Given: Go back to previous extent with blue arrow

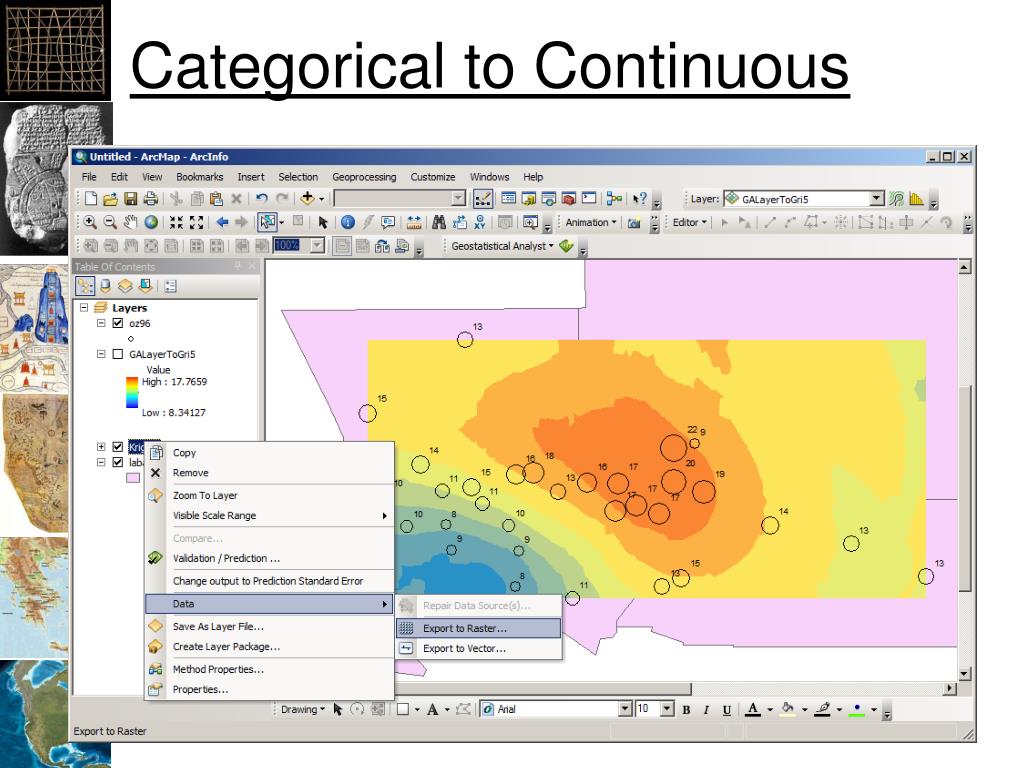Looking at the screenshot, I should coord(222,222).
